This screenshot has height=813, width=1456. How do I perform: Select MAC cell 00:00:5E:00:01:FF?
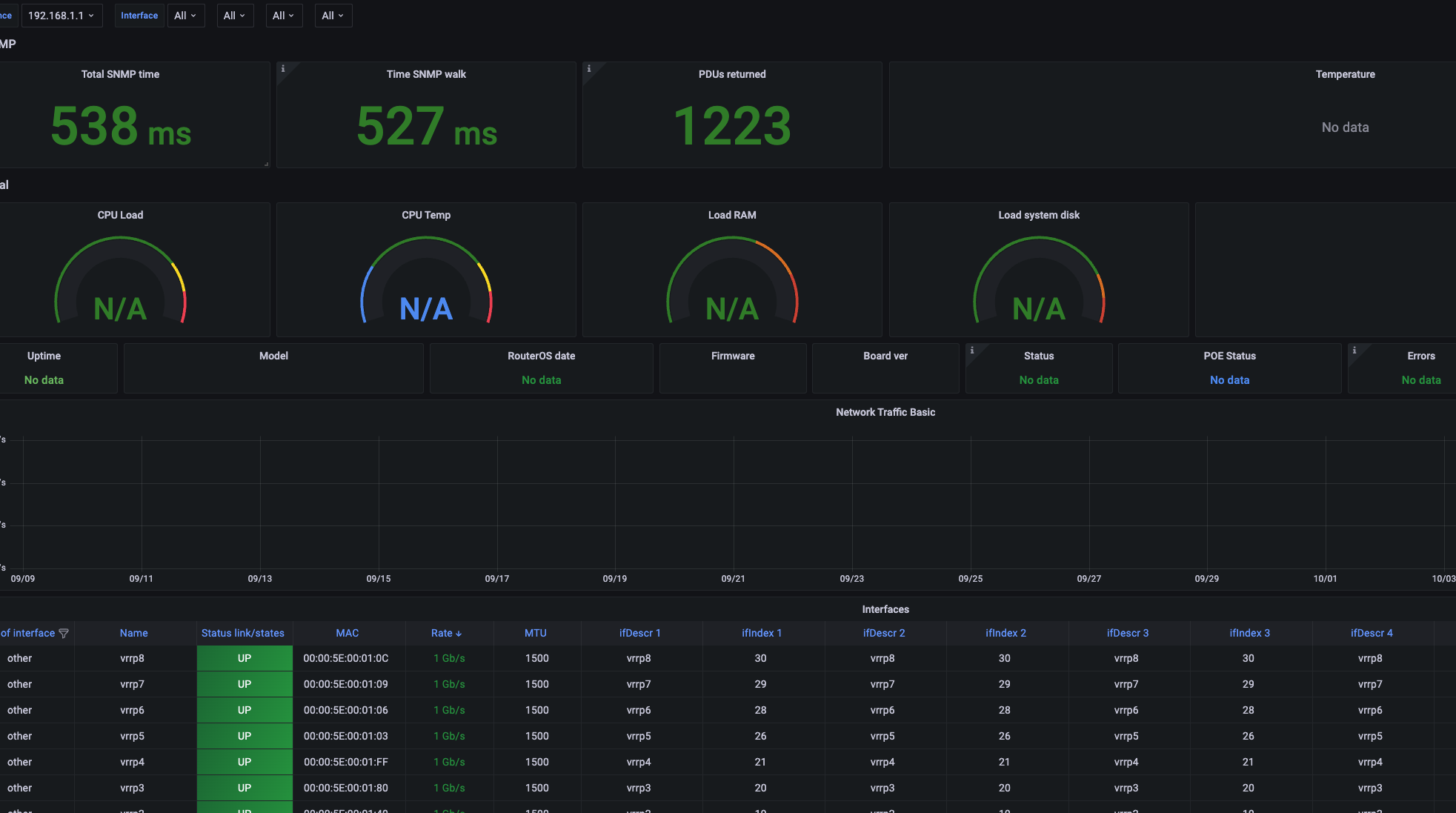coord(346,762)
